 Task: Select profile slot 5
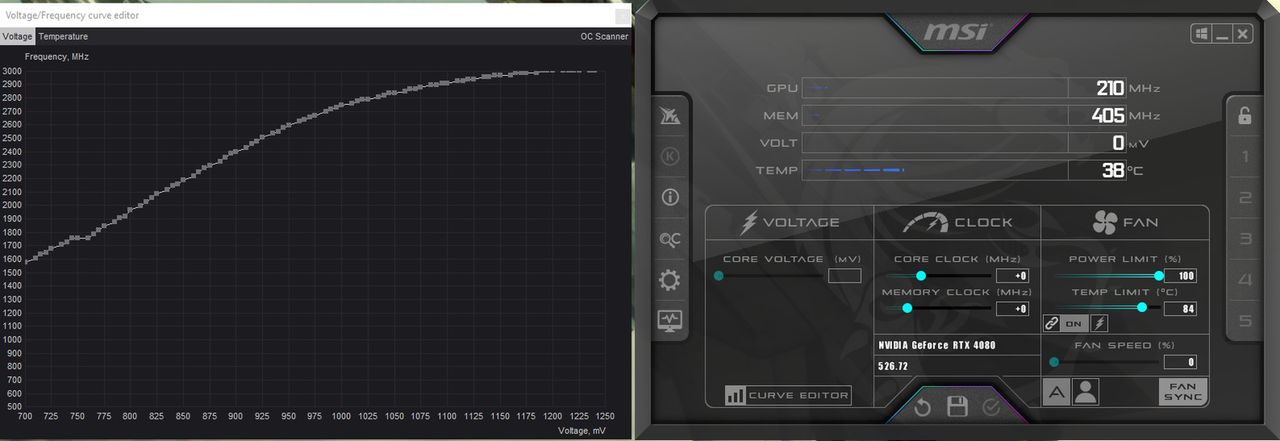coord(1245,321)
